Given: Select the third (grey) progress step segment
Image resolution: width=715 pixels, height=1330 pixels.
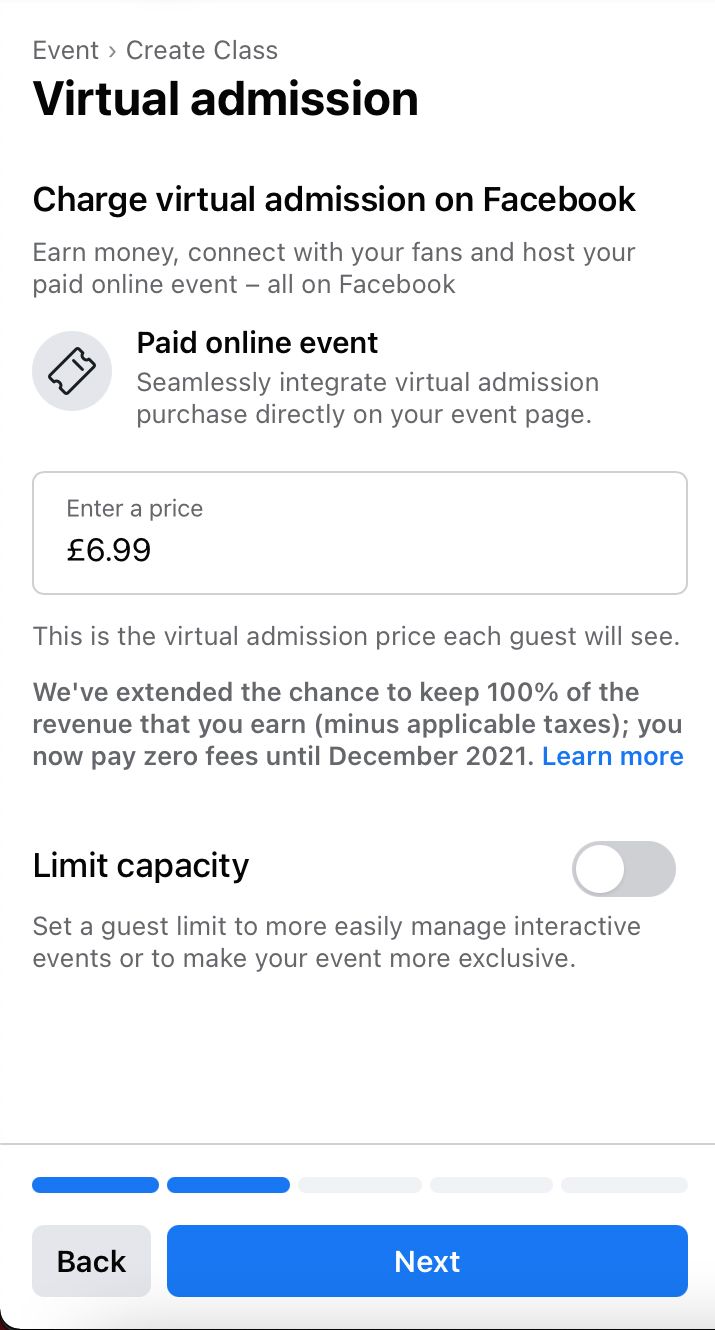Looking at the screenshot, I should pyautogui.click(x=360, y=1185).
